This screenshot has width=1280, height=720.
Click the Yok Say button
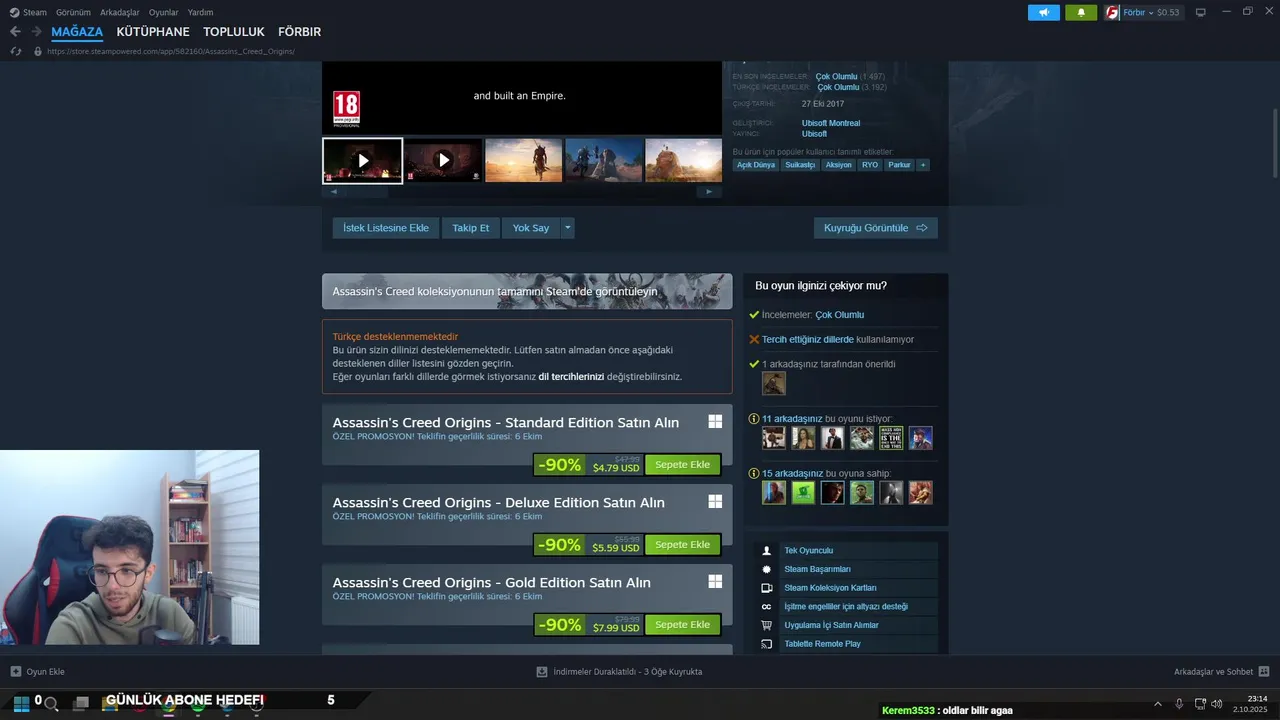pyautogui.click(x=531, y=228)
